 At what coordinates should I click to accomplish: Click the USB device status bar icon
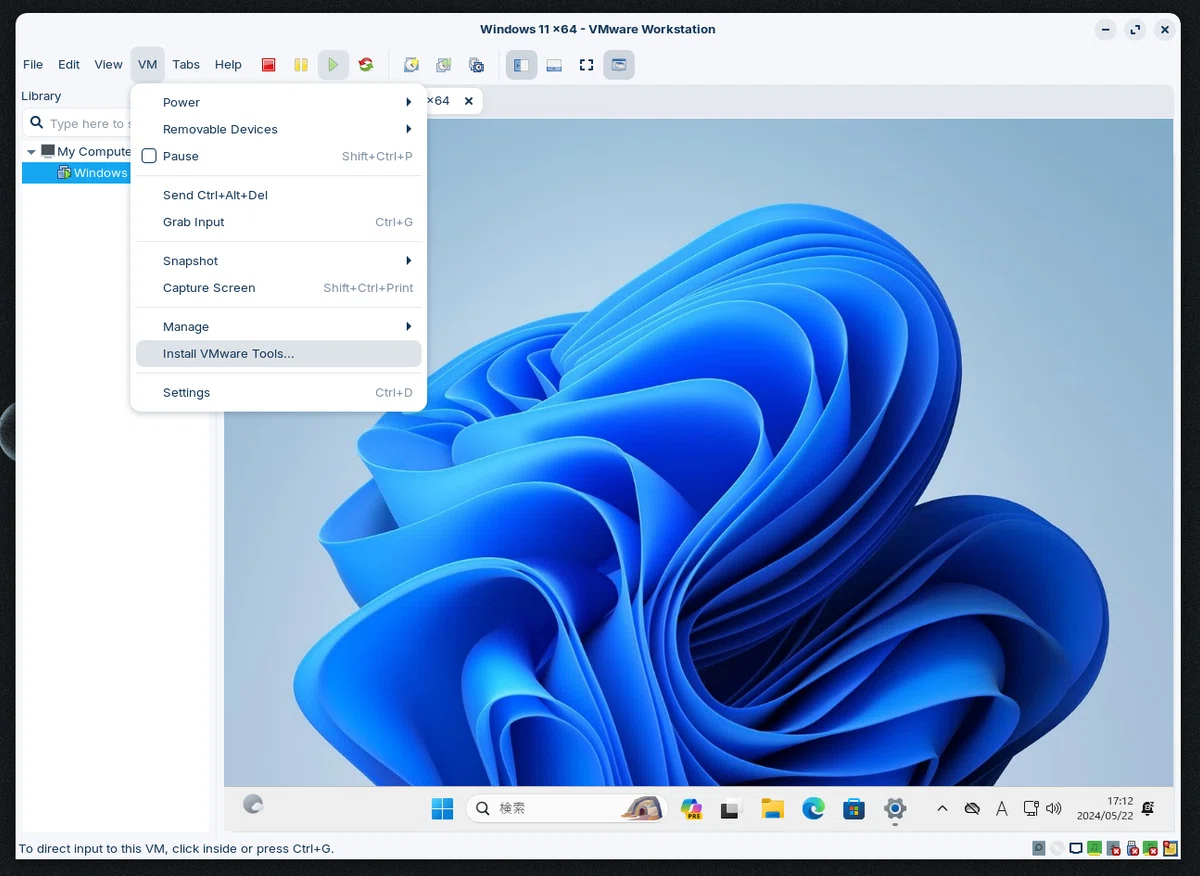point(1132,848)
